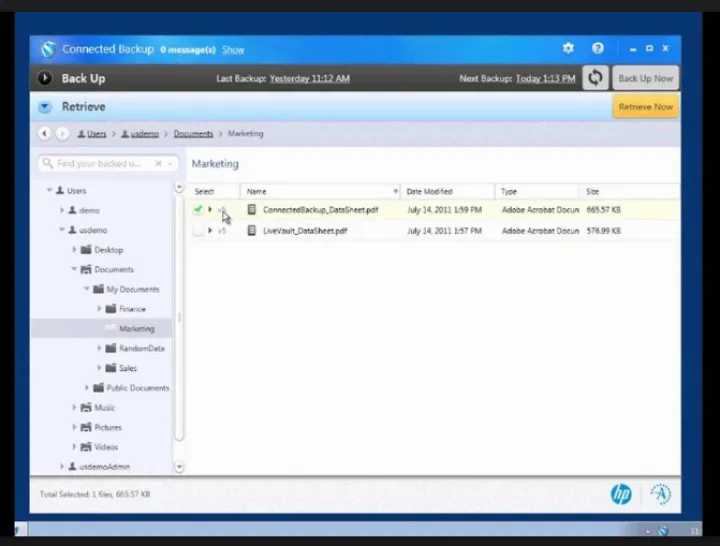Click the Autonomy logo in footer
This screenshot has width=720, height=546.
tap(661, 494)
